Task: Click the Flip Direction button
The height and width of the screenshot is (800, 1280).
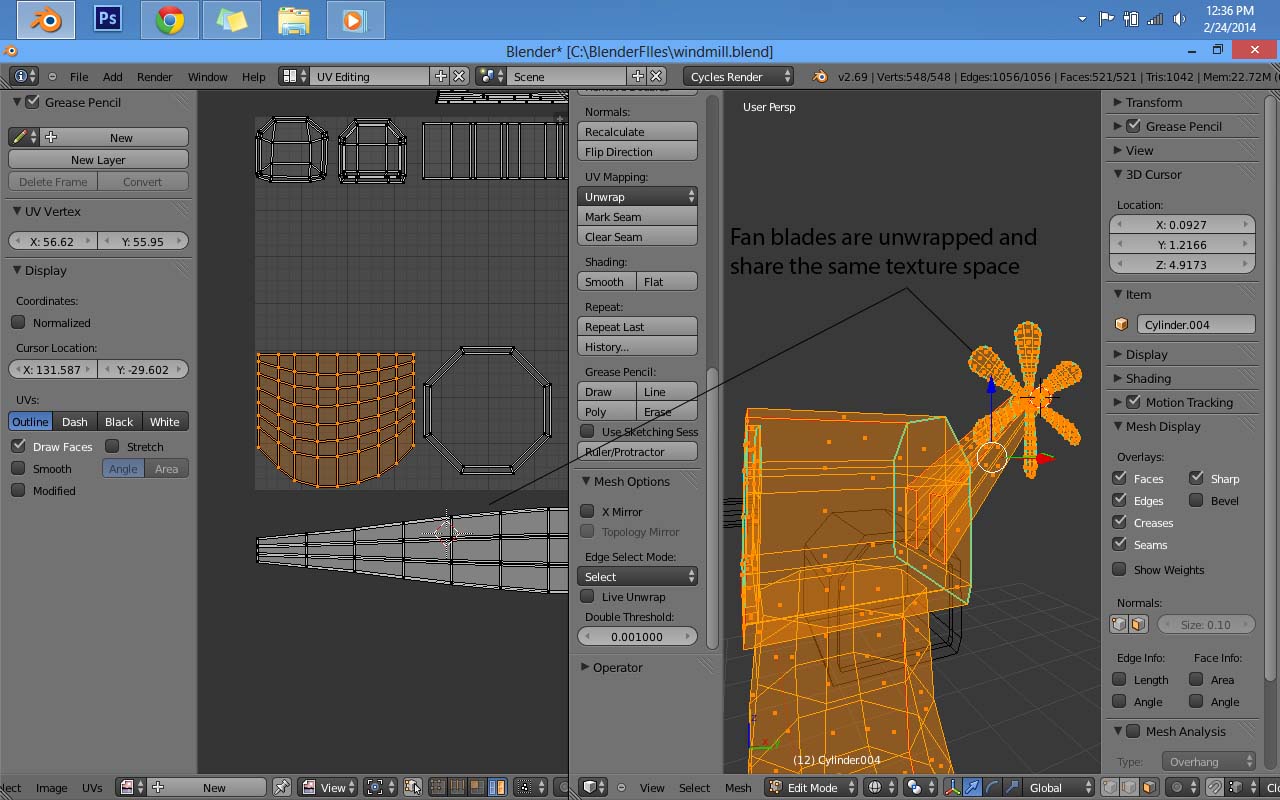Action: (x=637, y=151)
